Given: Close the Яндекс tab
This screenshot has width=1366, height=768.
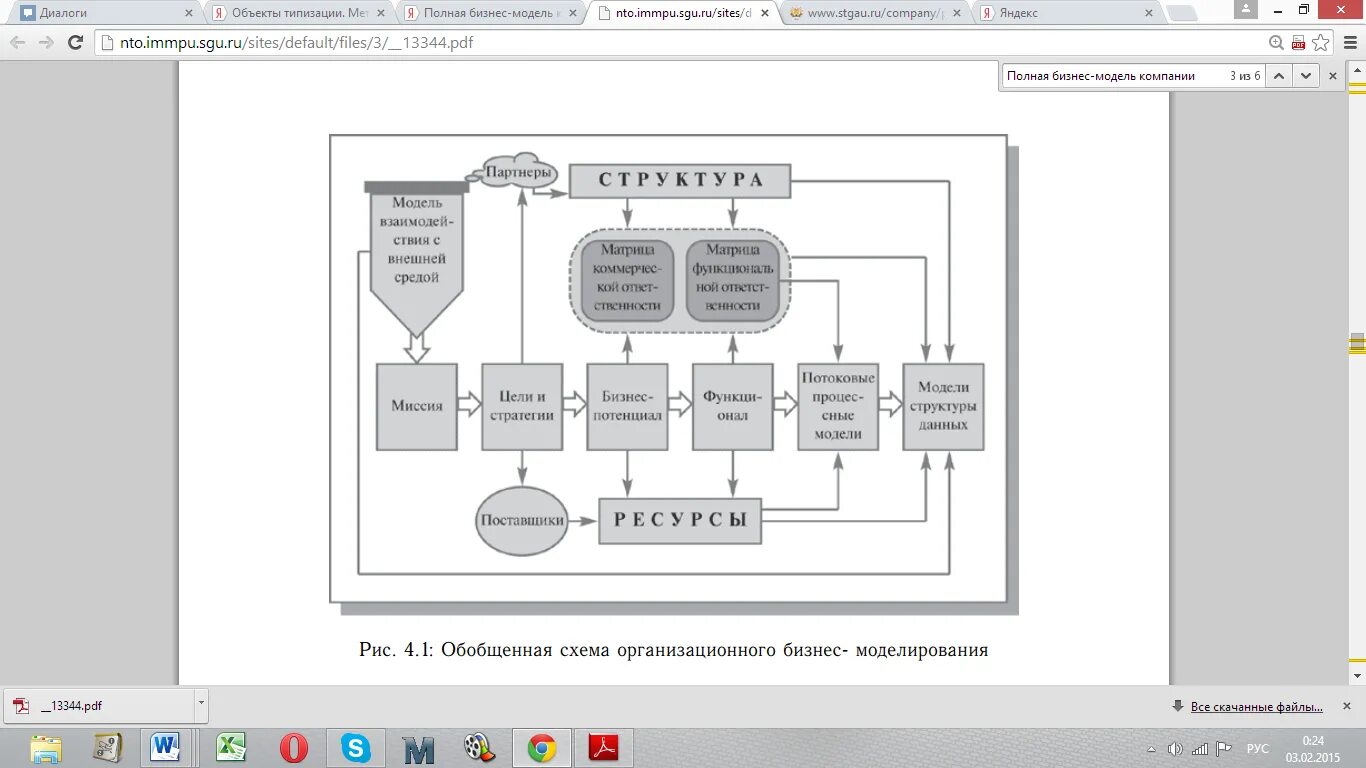Looking at the screenshot, I should pyautogui.click(x=1150, y=13).
